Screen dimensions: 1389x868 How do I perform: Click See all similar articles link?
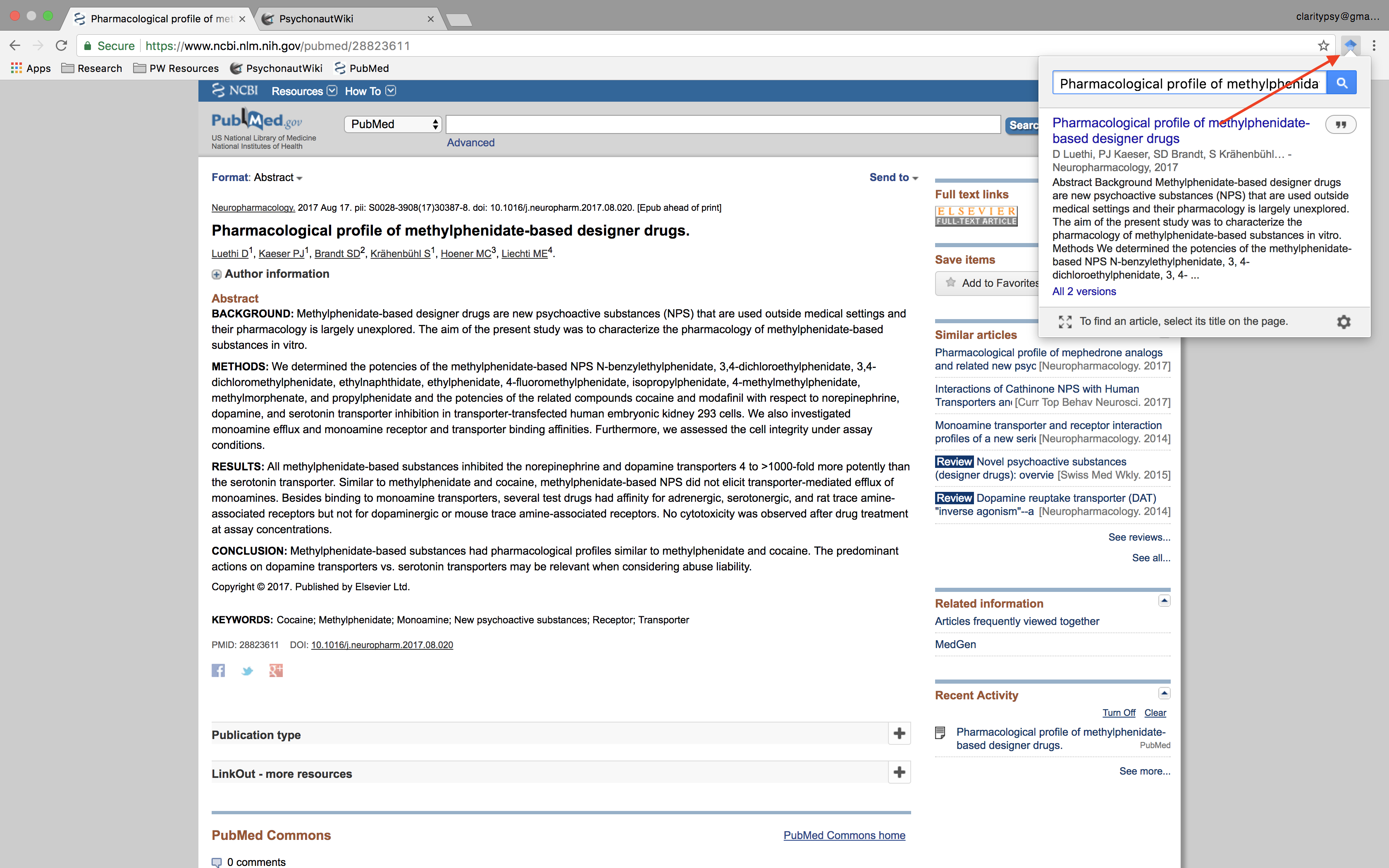tap(1151, 558)
